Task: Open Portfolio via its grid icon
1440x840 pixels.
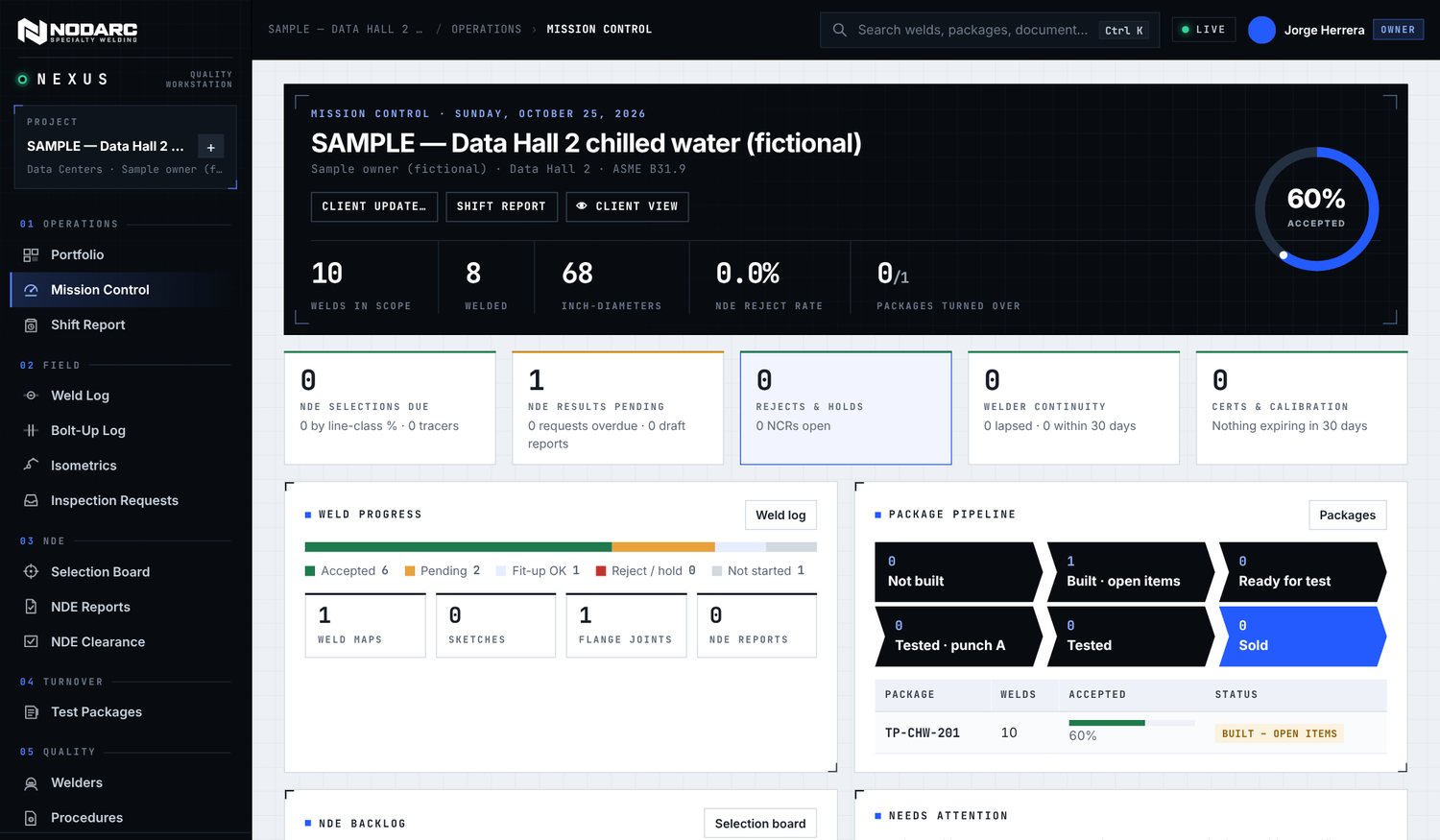Action: 31,255
